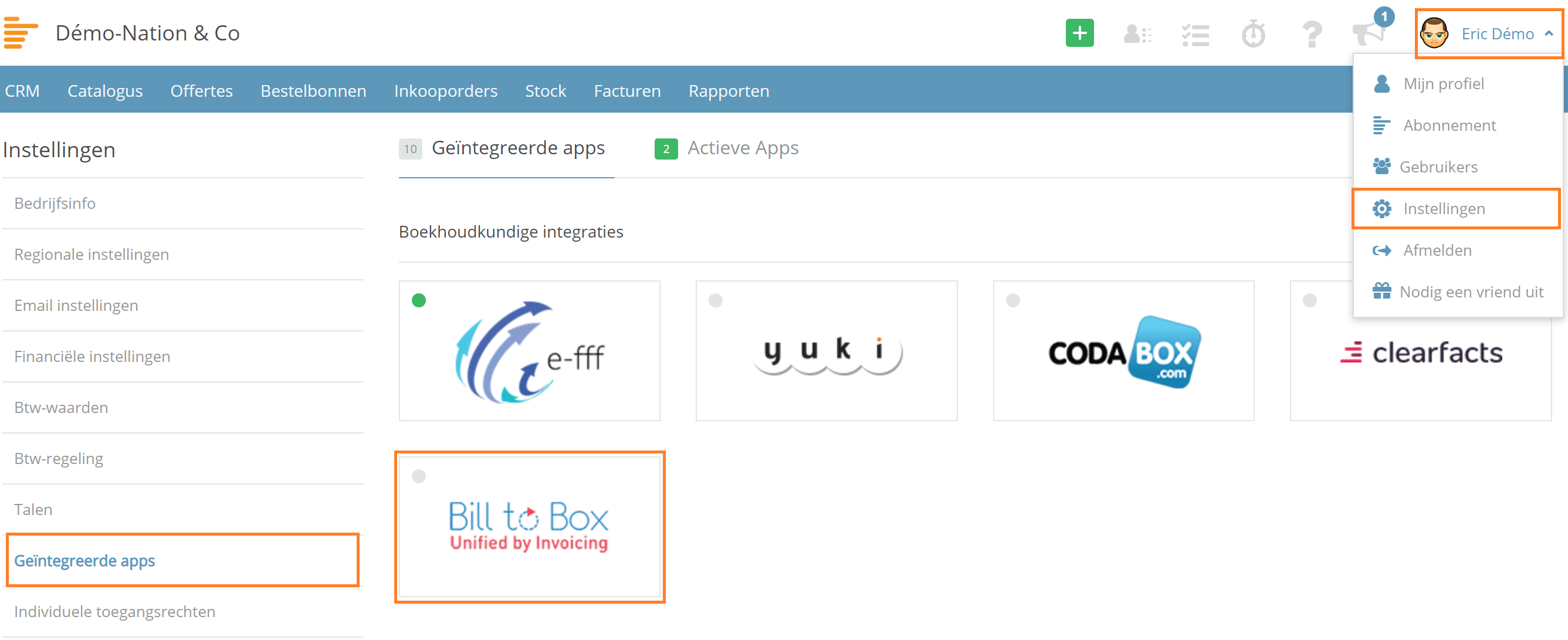
Task: Open the megaphone announcements icon
Action: [1368, 33]
